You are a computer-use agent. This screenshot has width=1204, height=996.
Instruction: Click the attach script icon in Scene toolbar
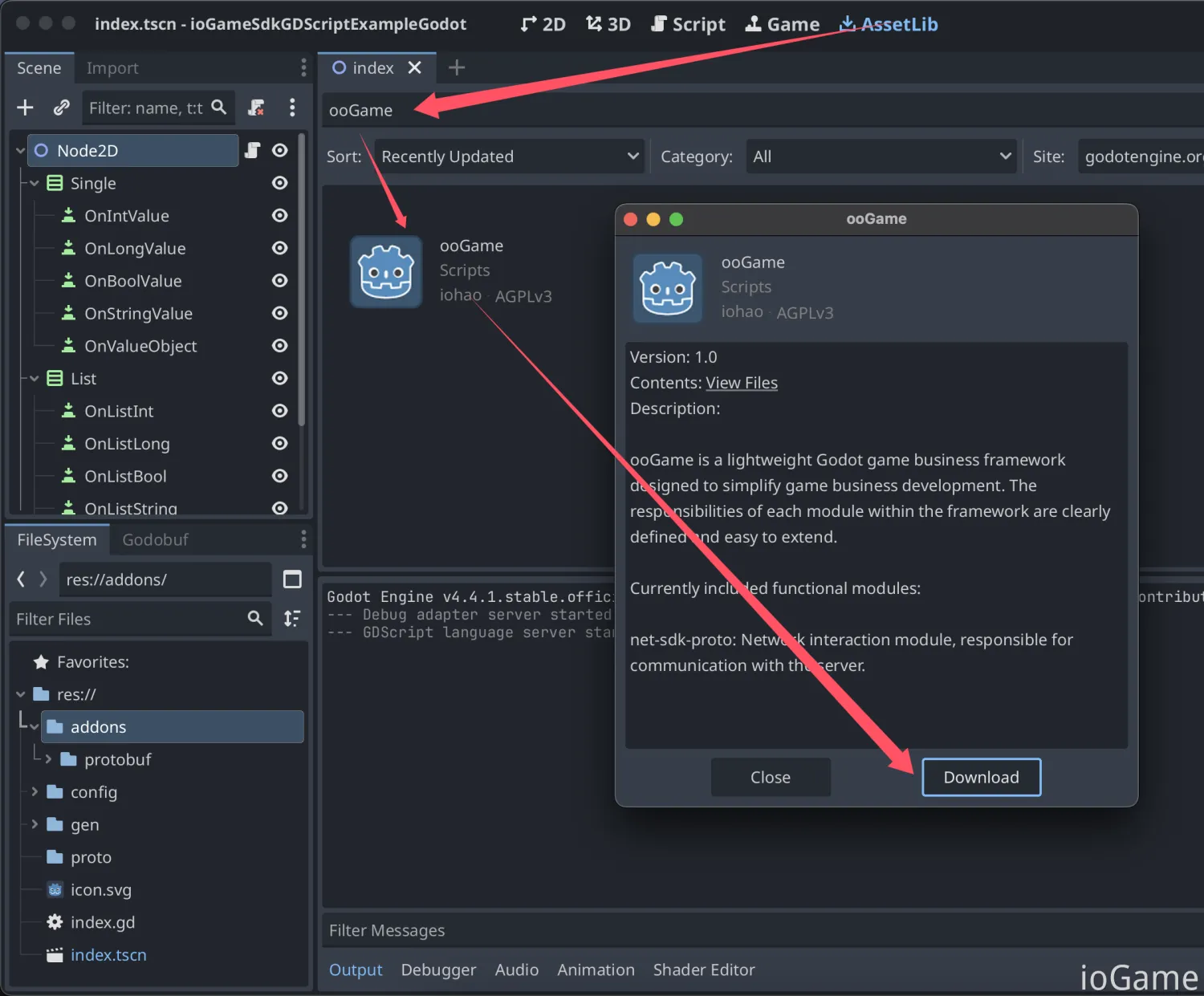256,108
